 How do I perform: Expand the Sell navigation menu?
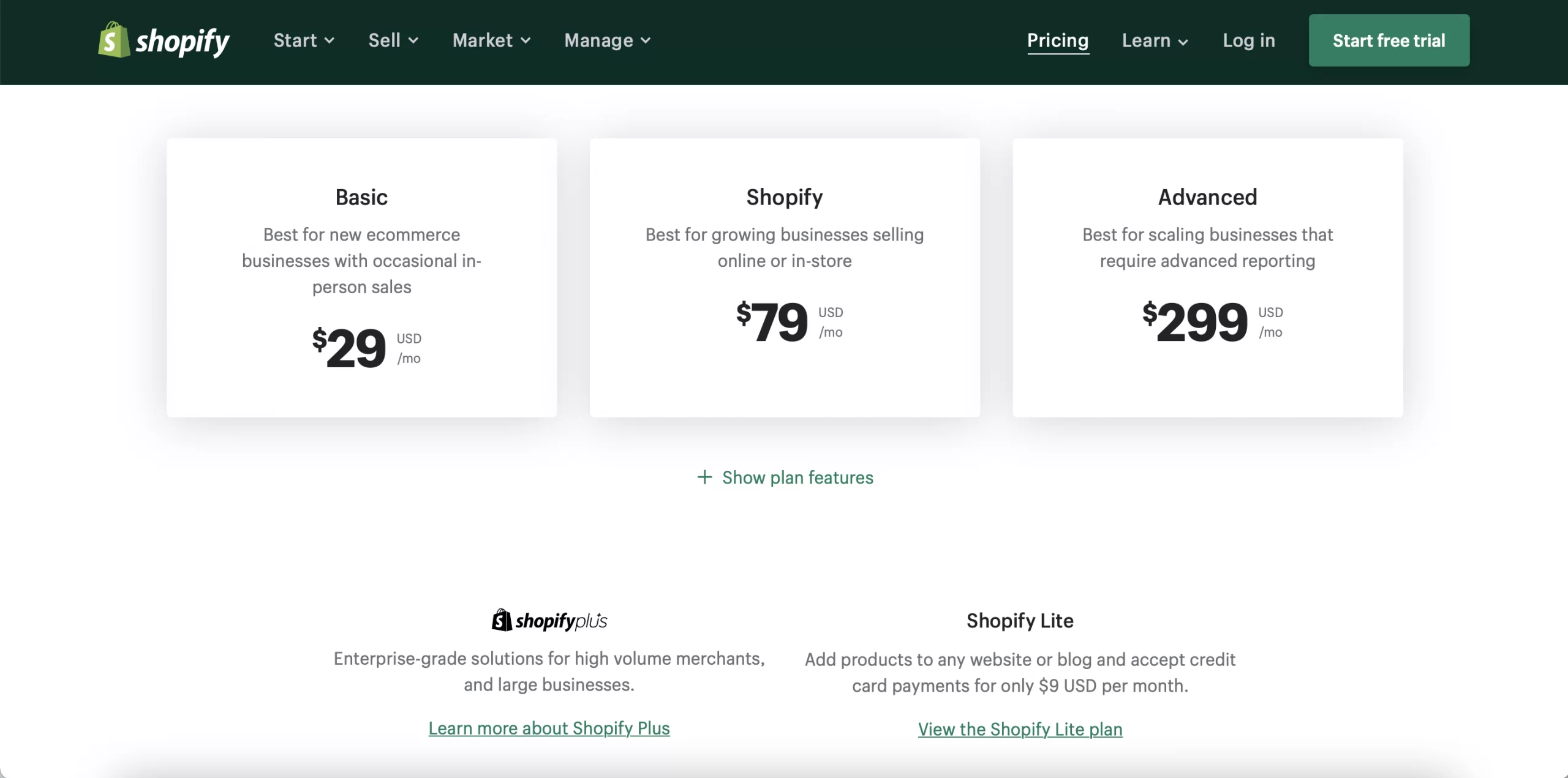point(384,40)
